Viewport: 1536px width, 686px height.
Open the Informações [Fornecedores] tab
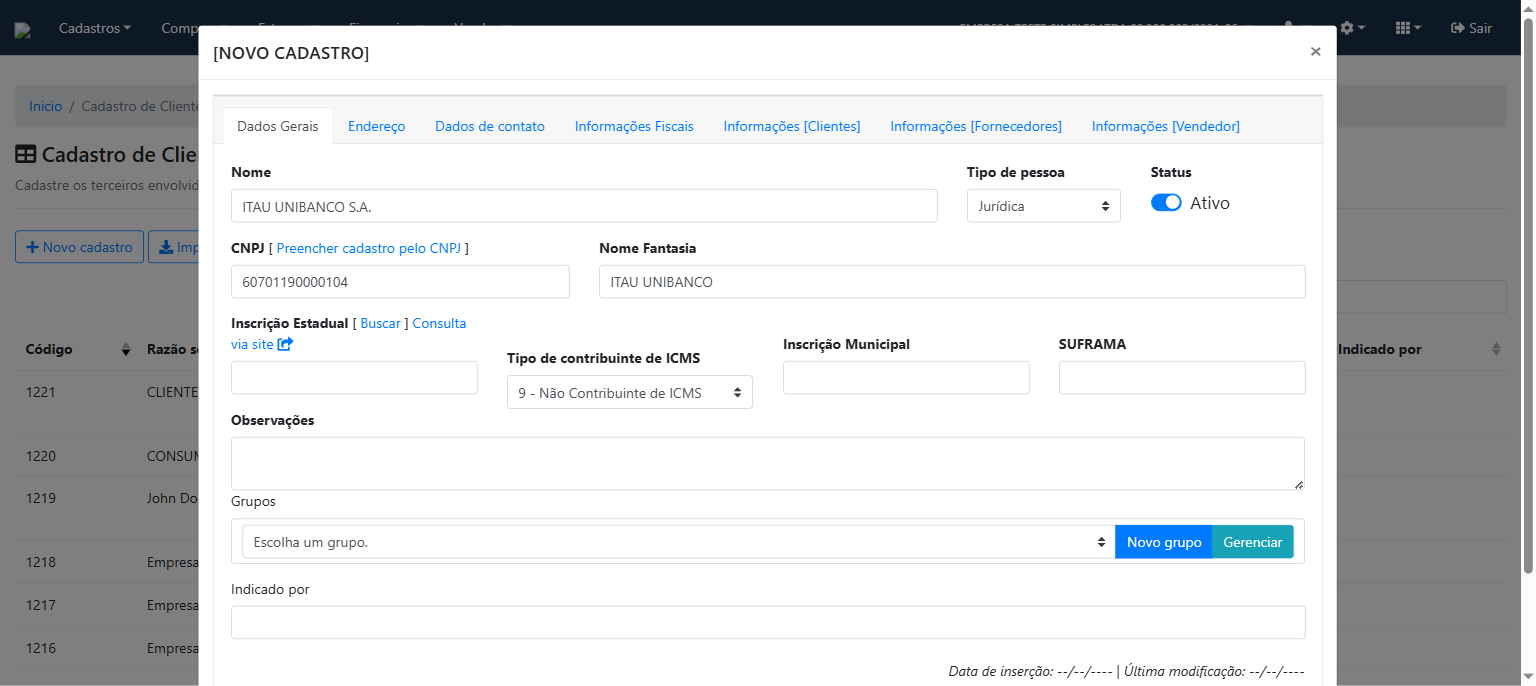coord(976,126)
